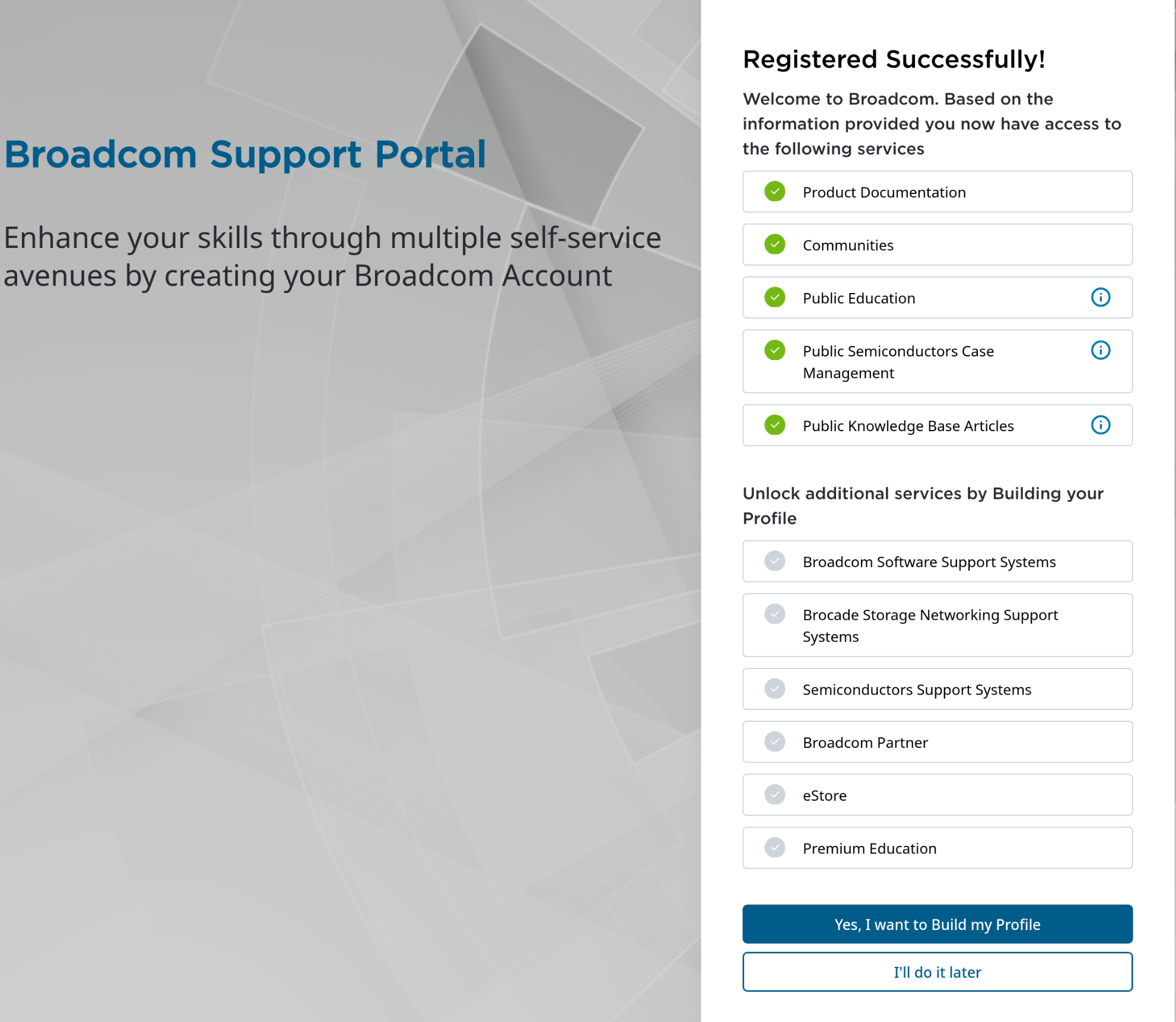The height and width of the screenshot is (1022, 1176).
Task: Open the Public Semiconductors Case Management info icon
Action: pyautogui.click(x=1101, y=351)
